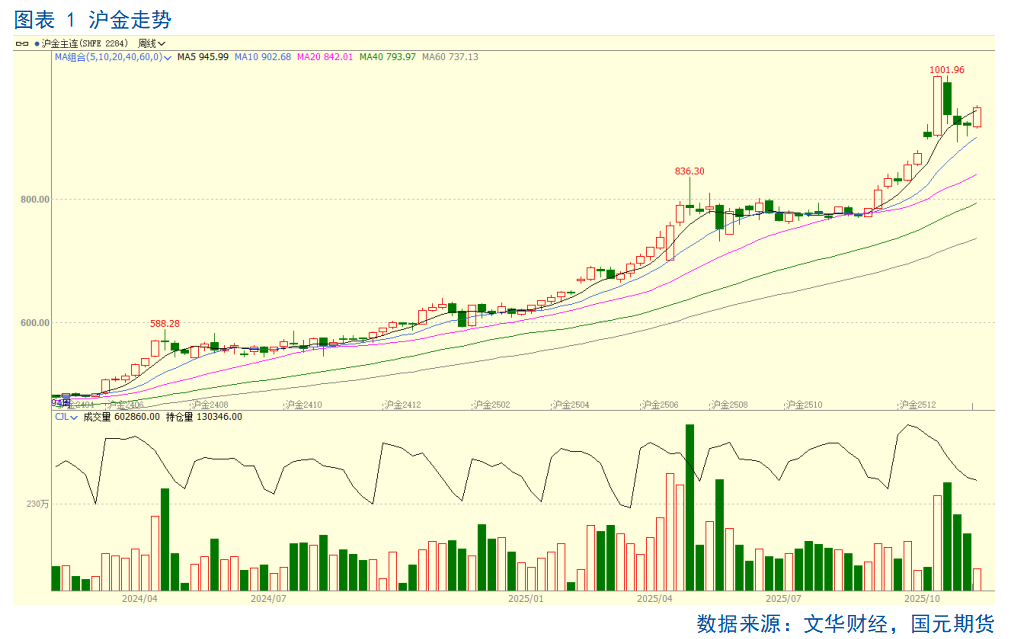Click the 成交量 602860.00 volume readout

click(x=121, y=417)
